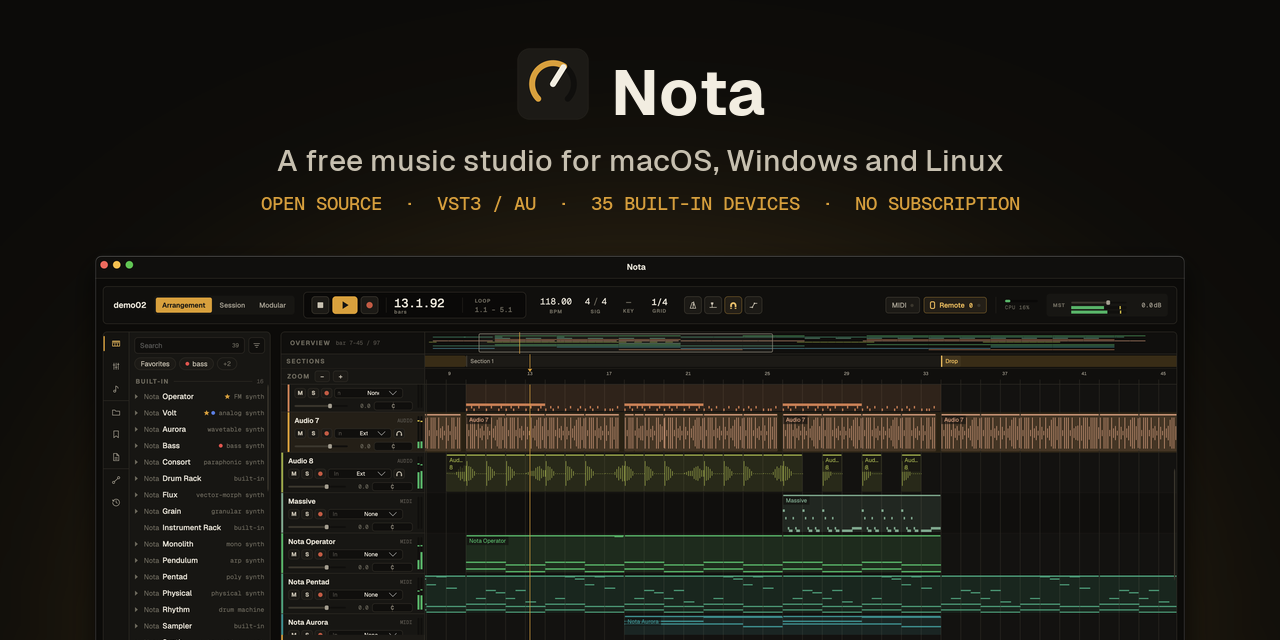Click the overview minimap viewport box

626,343
